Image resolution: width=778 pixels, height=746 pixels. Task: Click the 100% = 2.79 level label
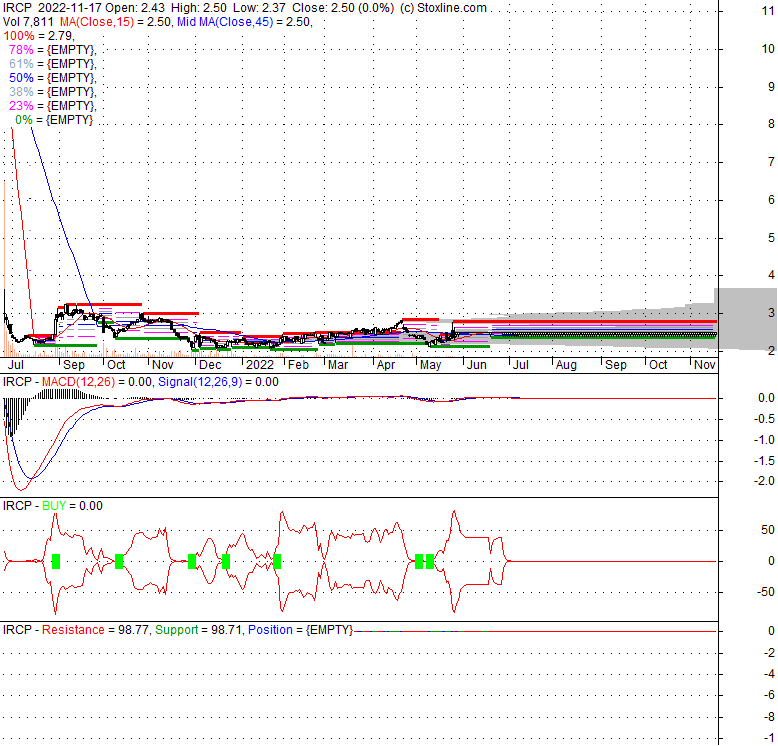[x=39, y=36]
